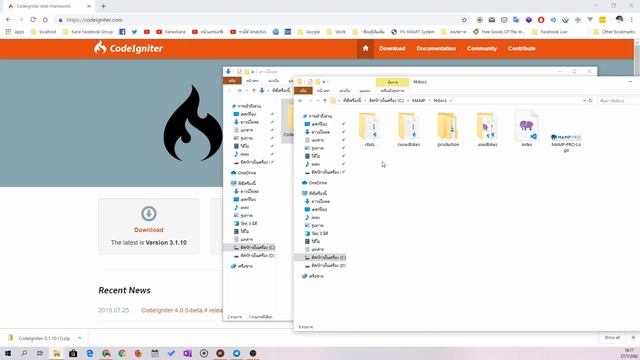Click Chrome's back arrow
Image resolution: width=640 pixels, height=360 pixels.
click(x=9, y=20)
